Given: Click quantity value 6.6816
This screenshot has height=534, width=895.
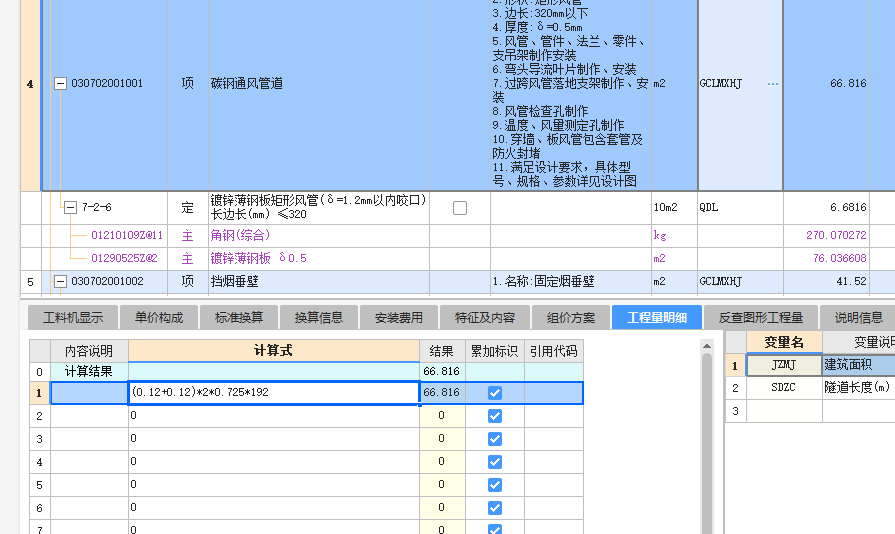Looking at the screenshot, I should coord(848,207).
